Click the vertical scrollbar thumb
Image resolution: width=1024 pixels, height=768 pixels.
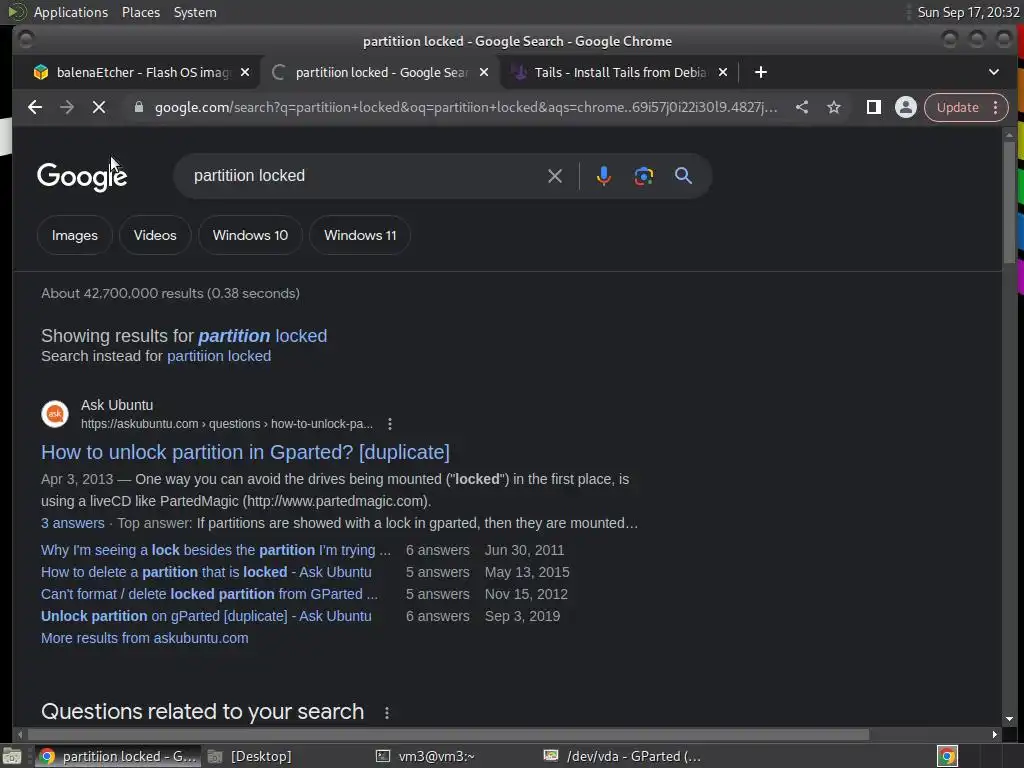click(1009, 202)
